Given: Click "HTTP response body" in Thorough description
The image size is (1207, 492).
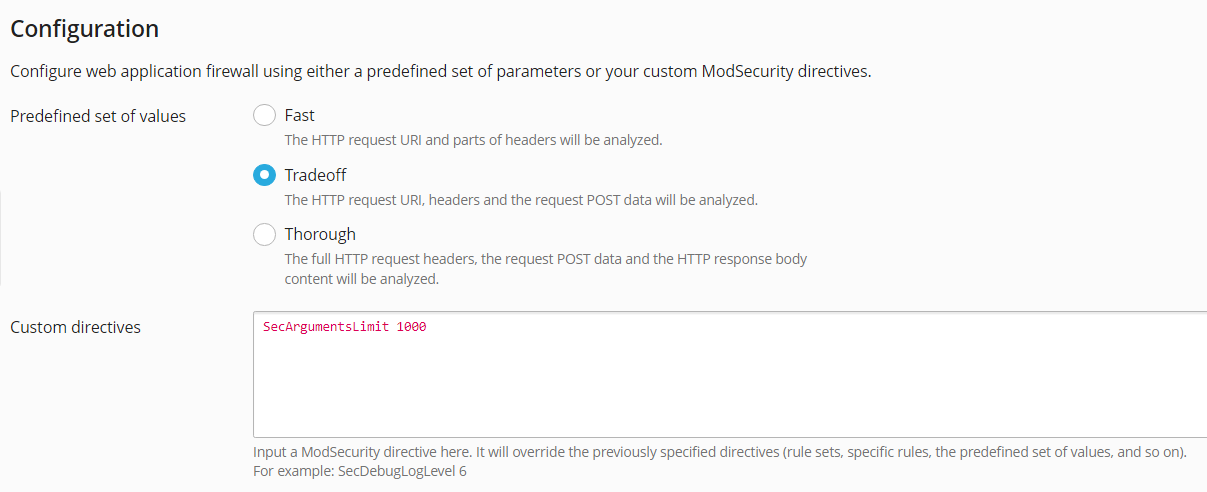Looking at the screenshot, I should coord(742,259).
